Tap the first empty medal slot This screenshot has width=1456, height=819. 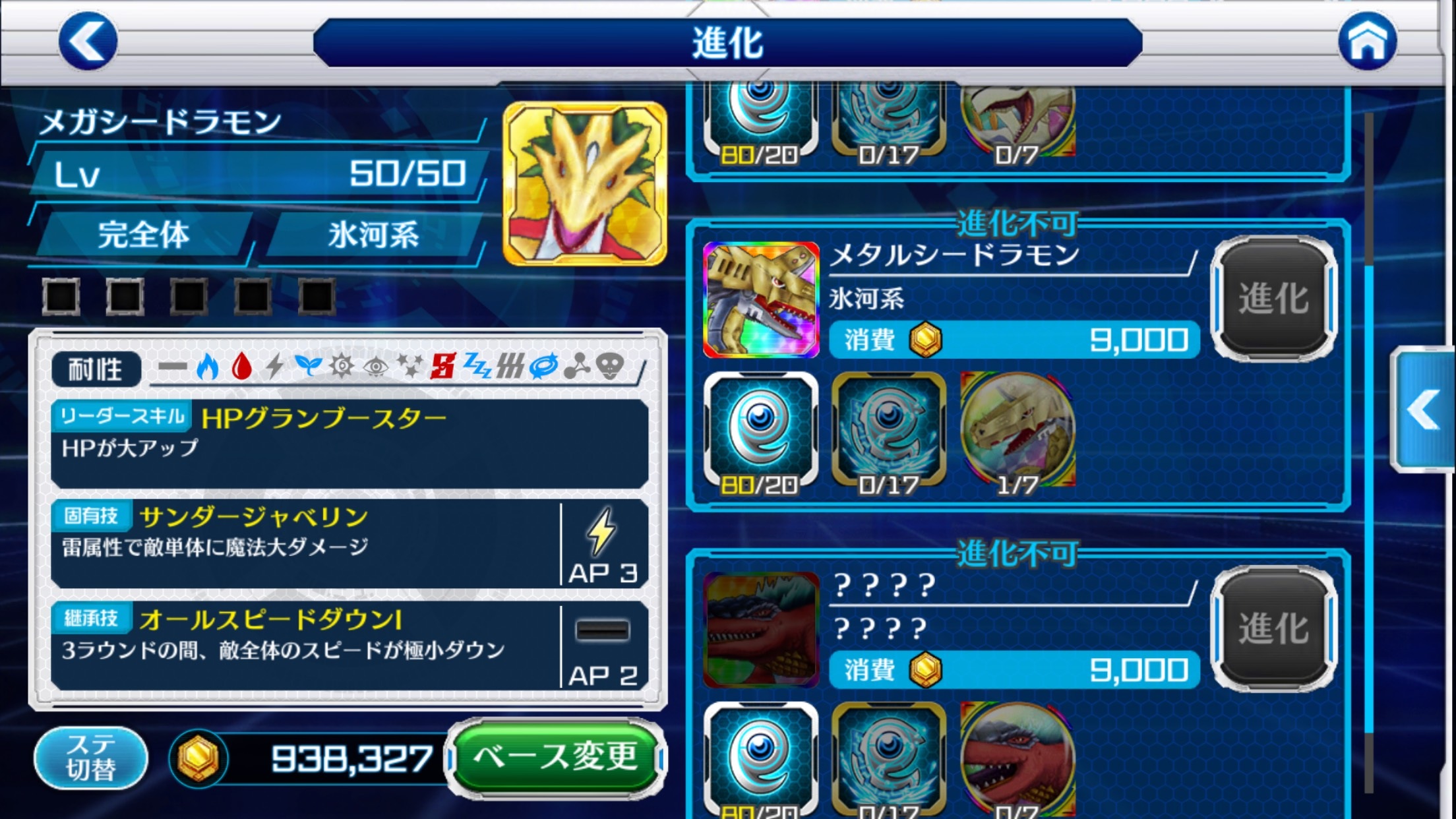click(x=61, y=296)
